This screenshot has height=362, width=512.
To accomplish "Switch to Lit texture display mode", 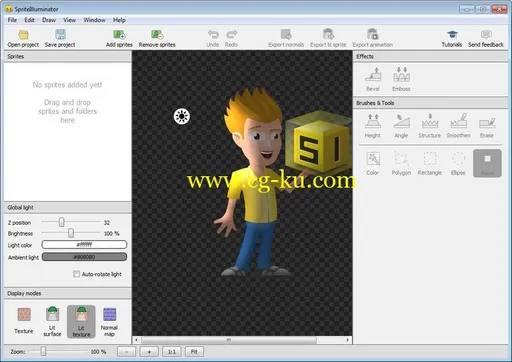I will point(81,322).
